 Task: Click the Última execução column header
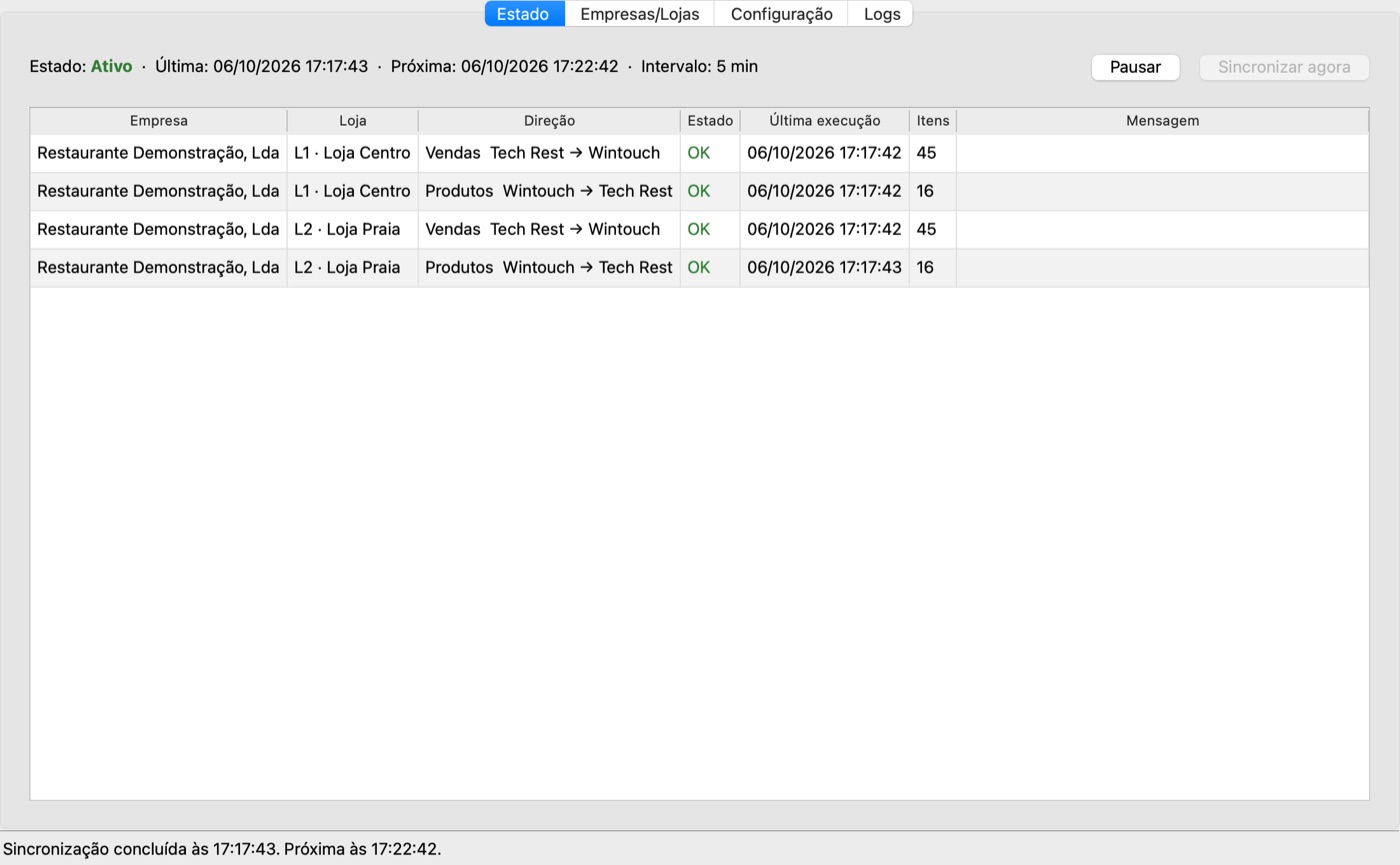click(824, 121)
